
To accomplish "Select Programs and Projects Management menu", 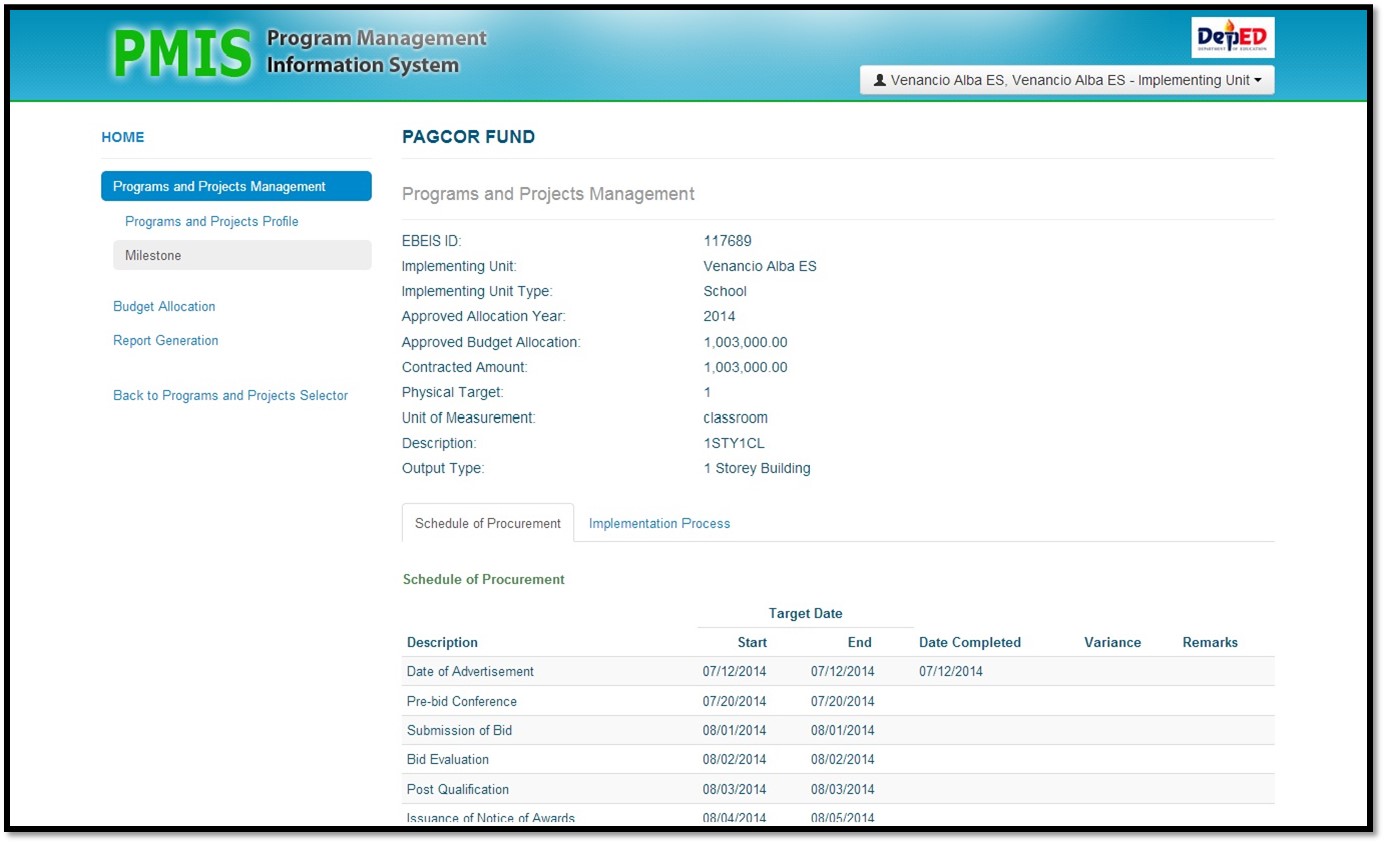I will [236, 186].
